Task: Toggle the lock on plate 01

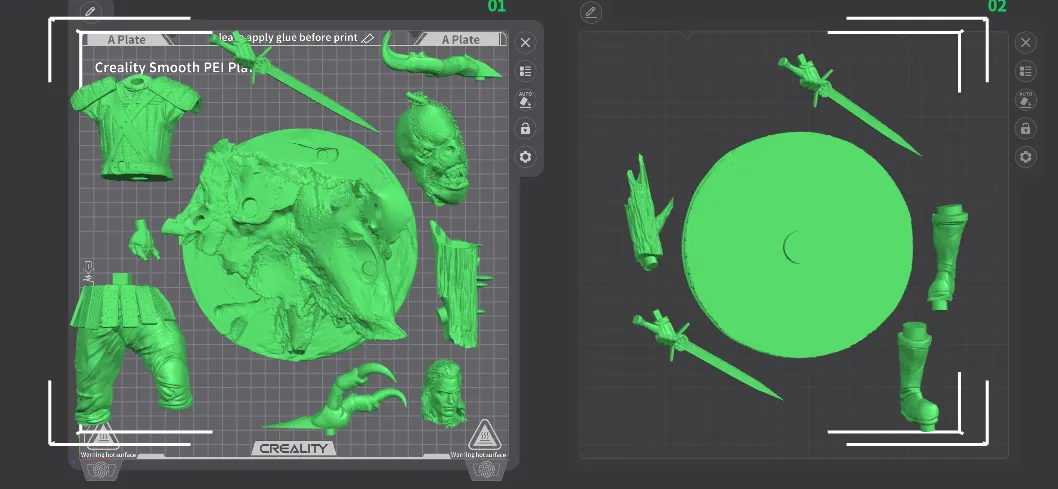Action: pyautogui.click(x=526, y=129)
